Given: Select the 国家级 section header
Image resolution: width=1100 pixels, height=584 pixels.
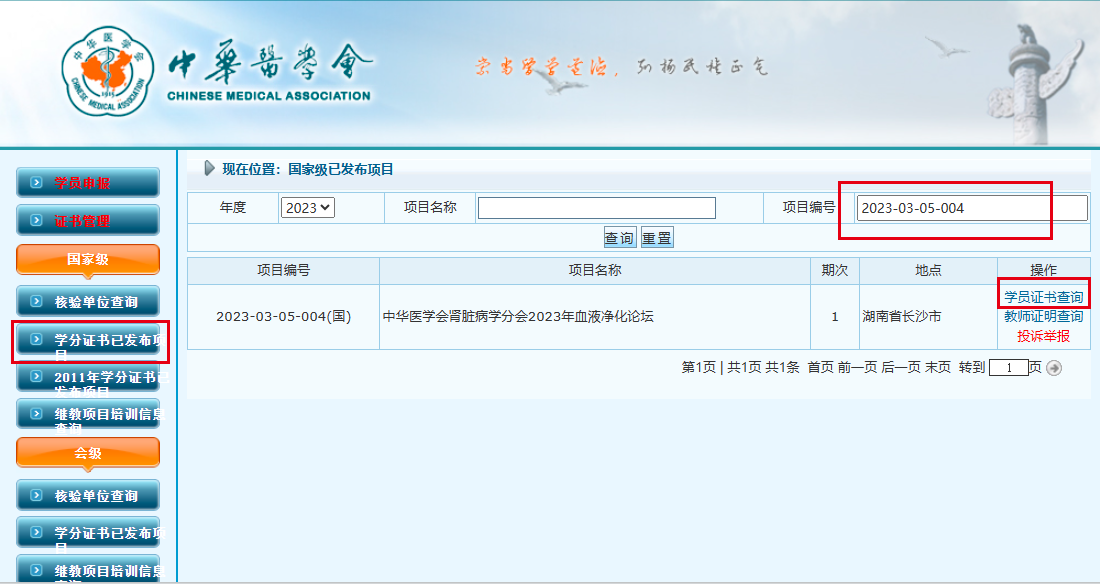Looking at the screenshot, I should tap(88, 260).
